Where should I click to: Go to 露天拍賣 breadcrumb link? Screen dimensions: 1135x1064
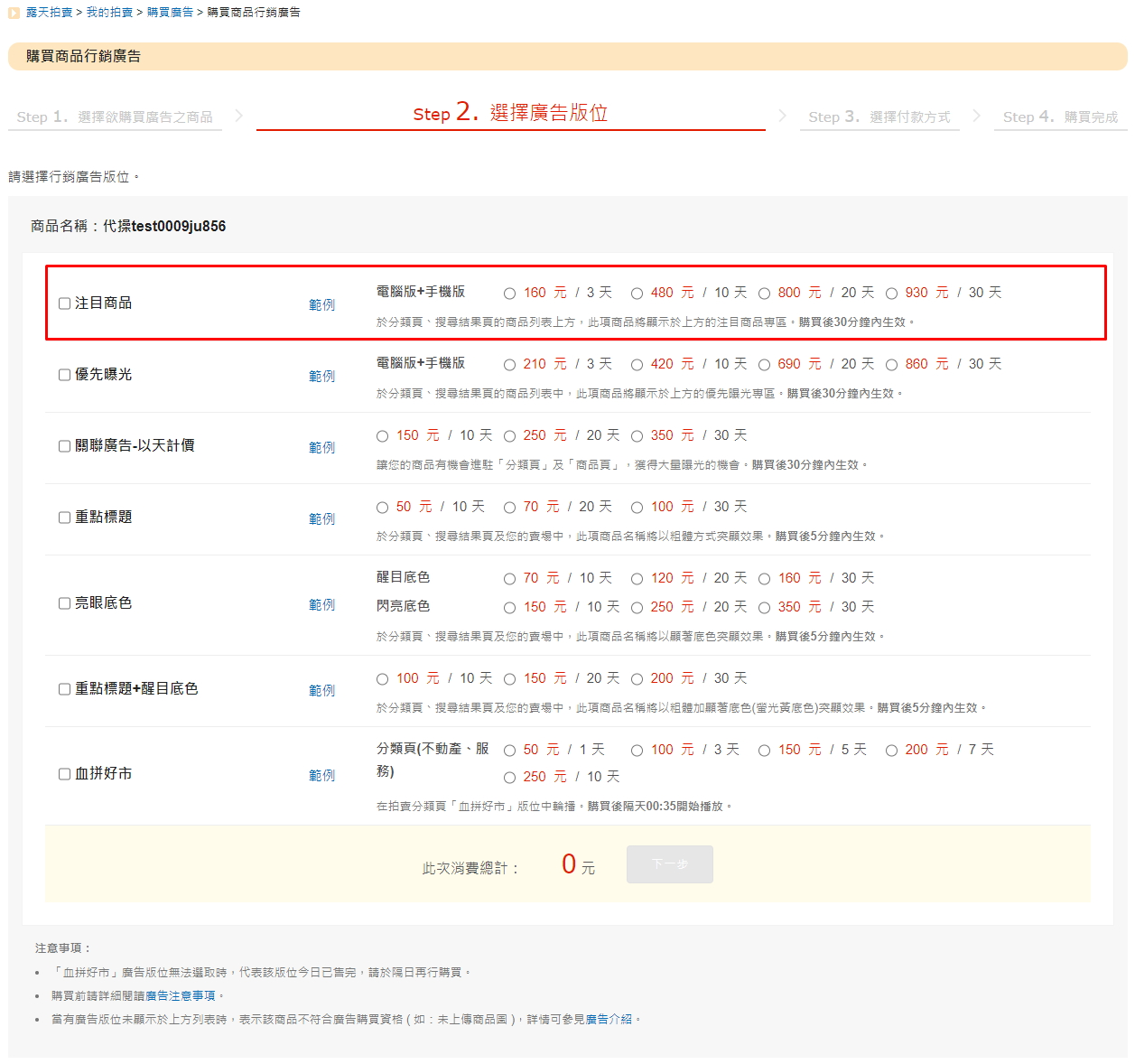pos(49,13)
